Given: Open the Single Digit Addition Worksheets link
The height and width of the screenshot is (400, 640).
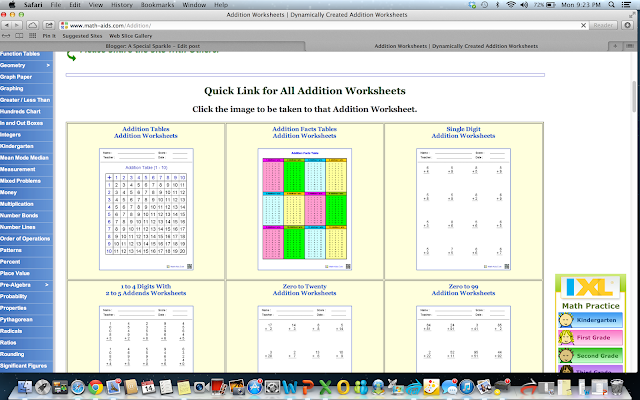Looking at the screenshot, I should [x=463, y=132].
